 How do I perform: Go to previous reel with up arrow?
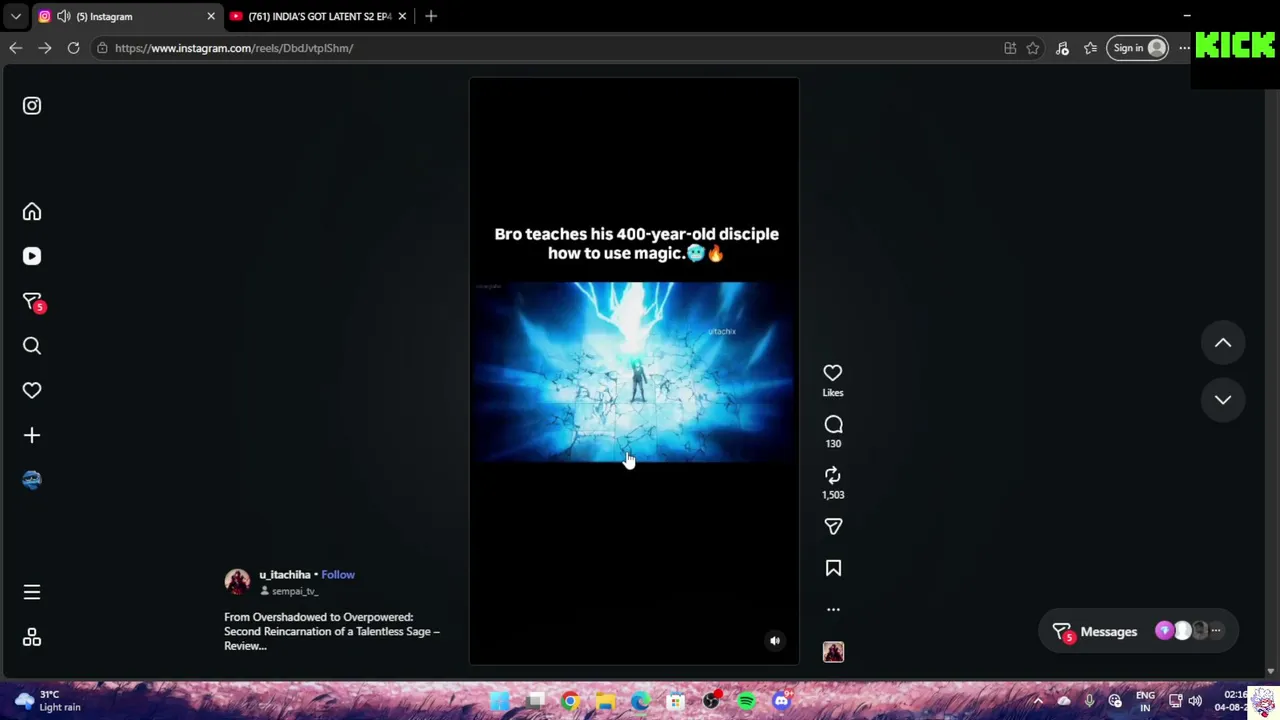coord(1223,343)
